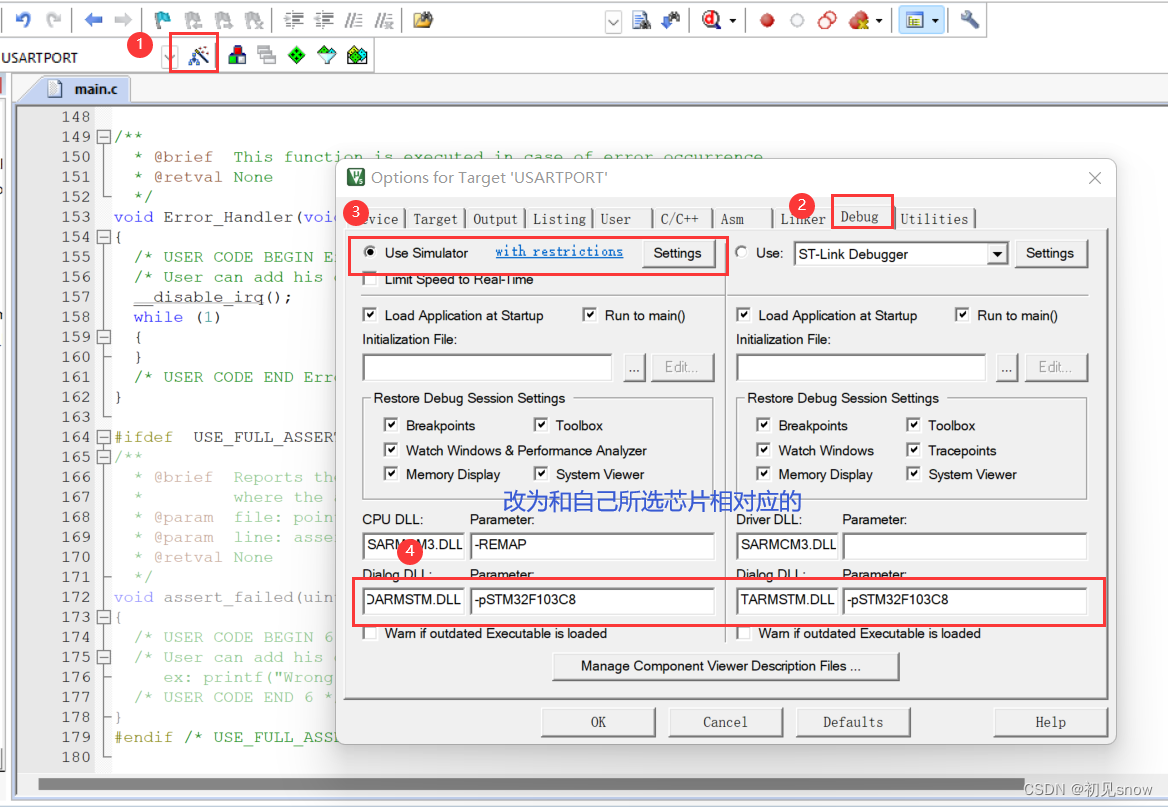Switch to the Target tab

[x=435, y=219]
